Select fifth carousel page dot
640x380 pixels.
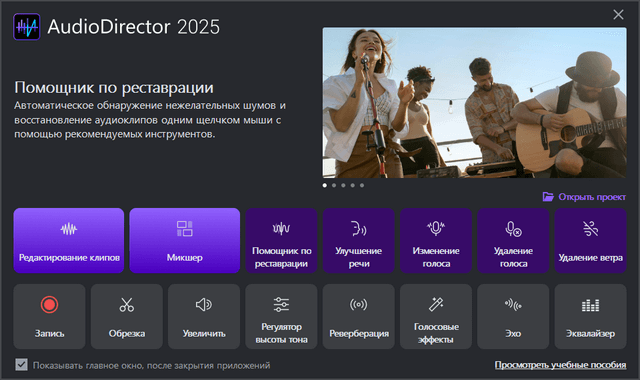[x=362, y=185]
